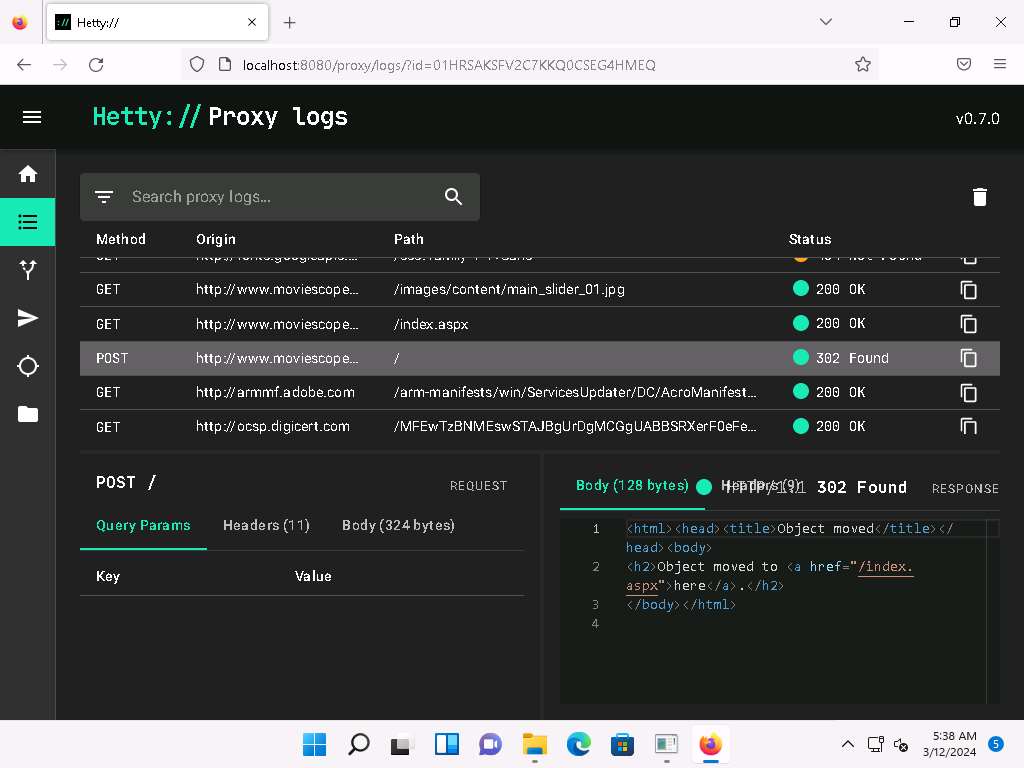Screen dimensions: 1024x768
Task: Open the Intercept fork sidebar icon
Action: pyautogui.click(x=28, y=270)
